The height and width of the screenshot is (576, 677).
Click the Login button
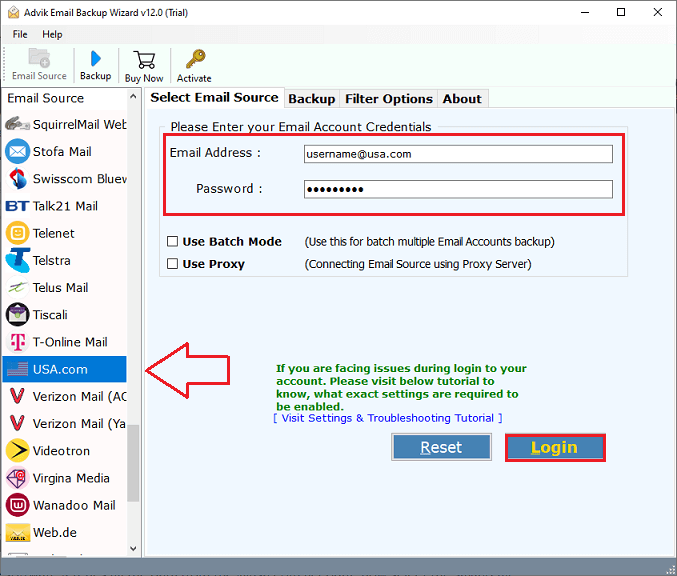coord(555,447)
